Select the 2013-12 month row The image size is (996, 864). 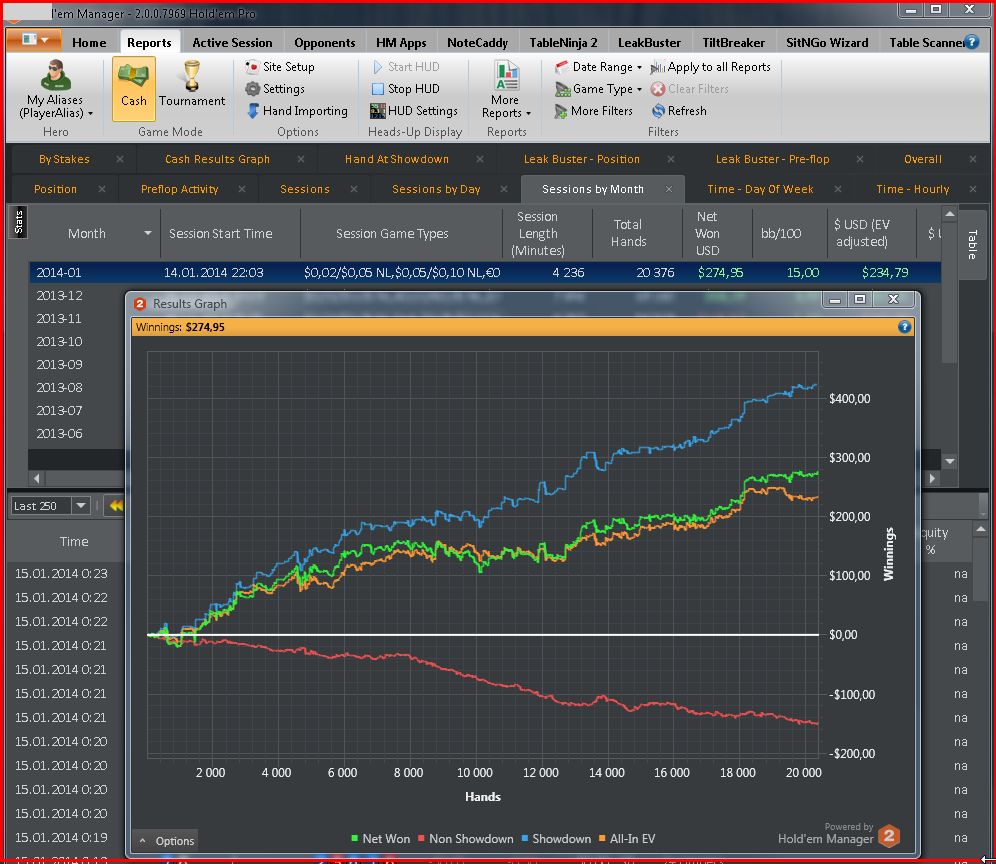59,295
